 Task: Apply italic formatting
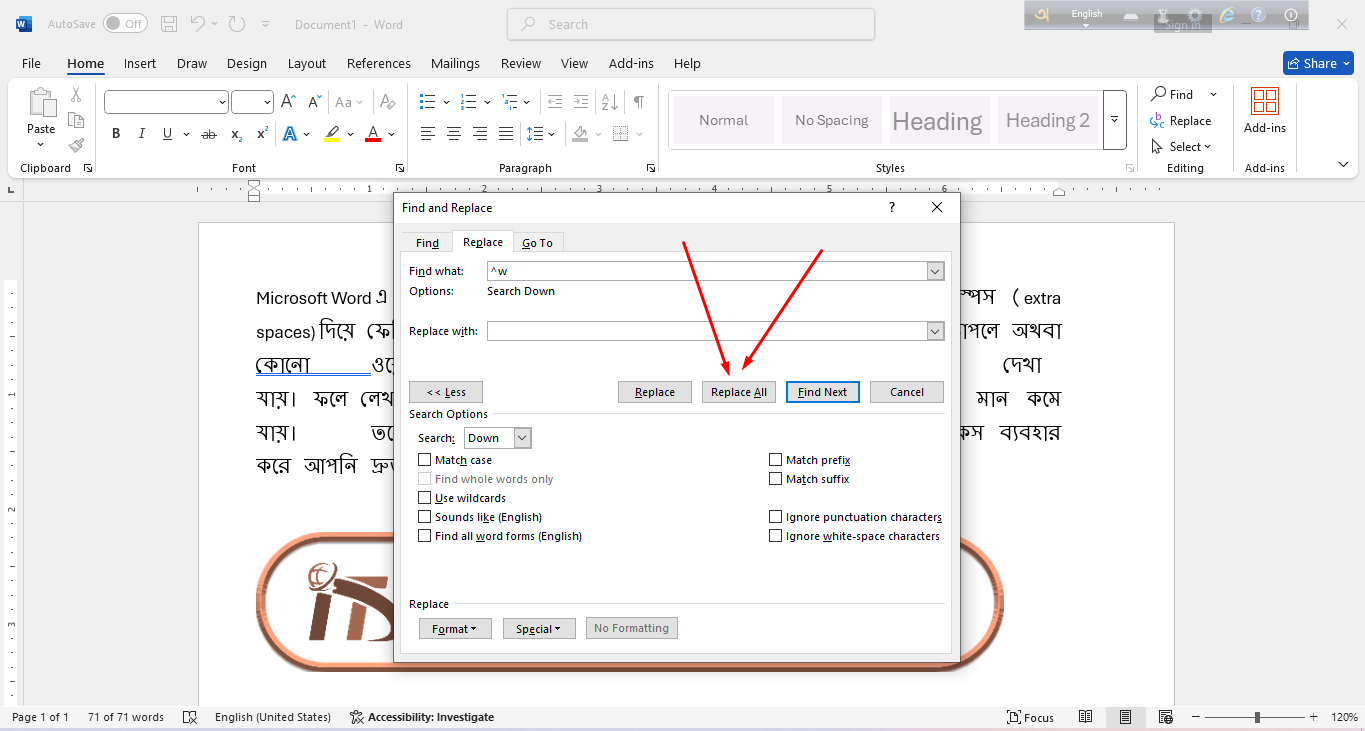coord(141,132)
